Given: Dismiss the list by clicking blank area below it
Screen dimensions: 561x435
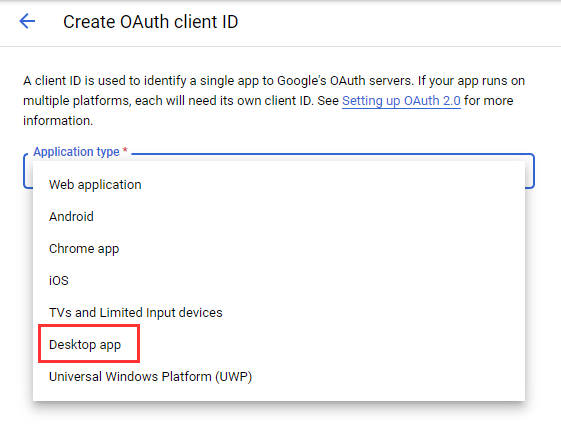Looking at the screenshot, I should click(279, 419).
